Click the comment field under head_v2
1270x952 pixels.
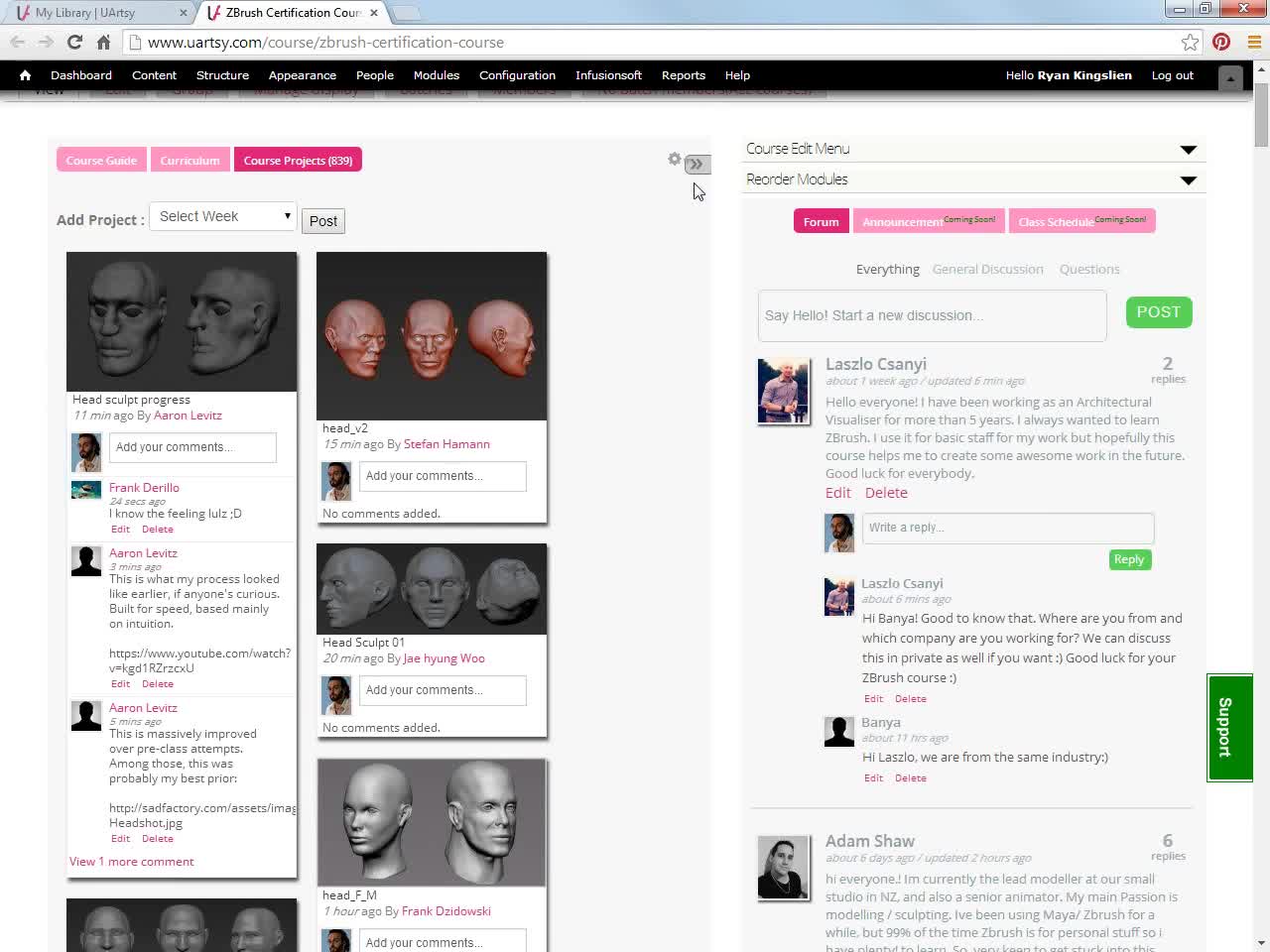click(x=443, y=476)
